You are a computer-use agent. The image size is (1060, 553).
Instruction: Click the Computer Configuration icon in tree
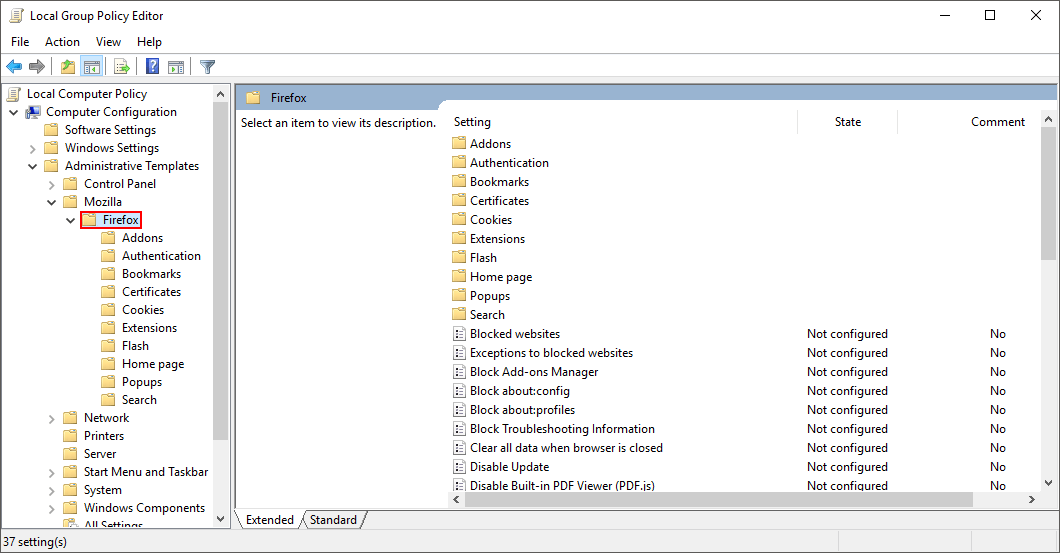coord(33,112)
